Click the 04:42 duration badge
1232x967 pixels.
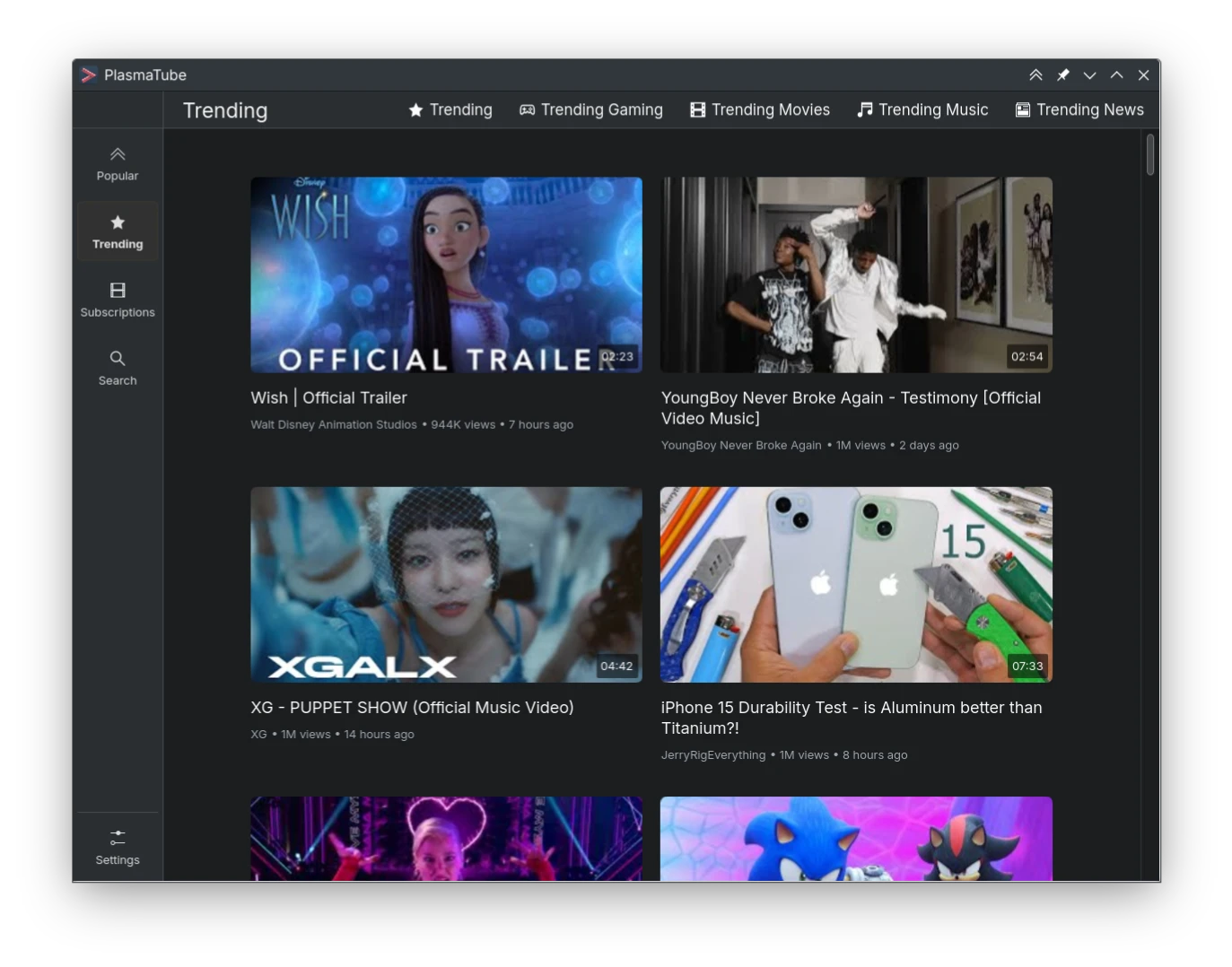[616, 666]
